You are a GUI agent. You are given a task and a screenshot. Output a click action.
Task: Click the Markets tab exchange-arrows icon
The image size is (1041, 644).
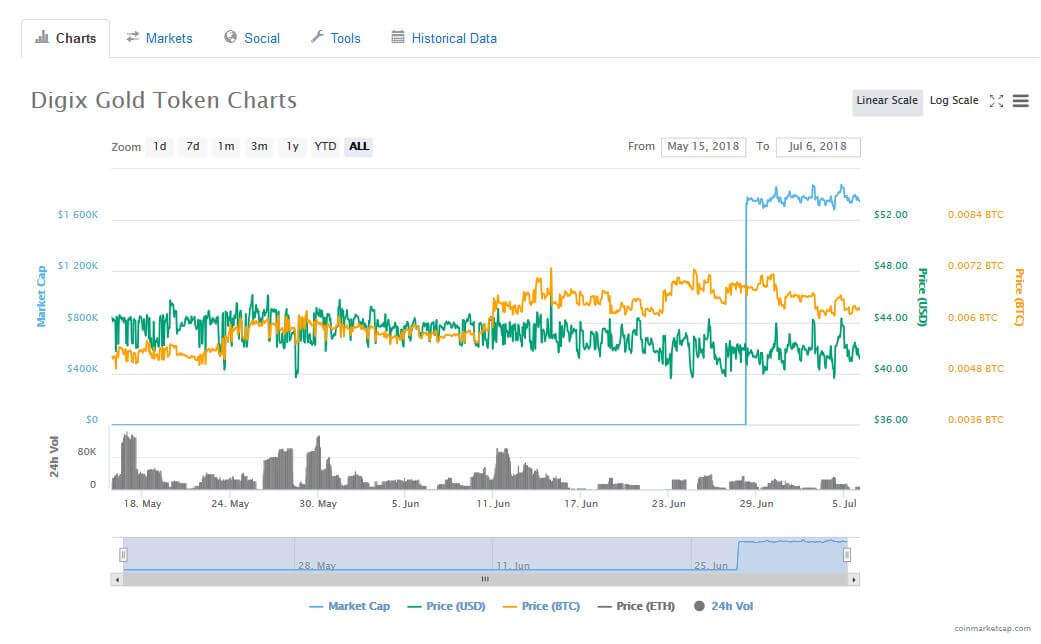pos(133,37)
